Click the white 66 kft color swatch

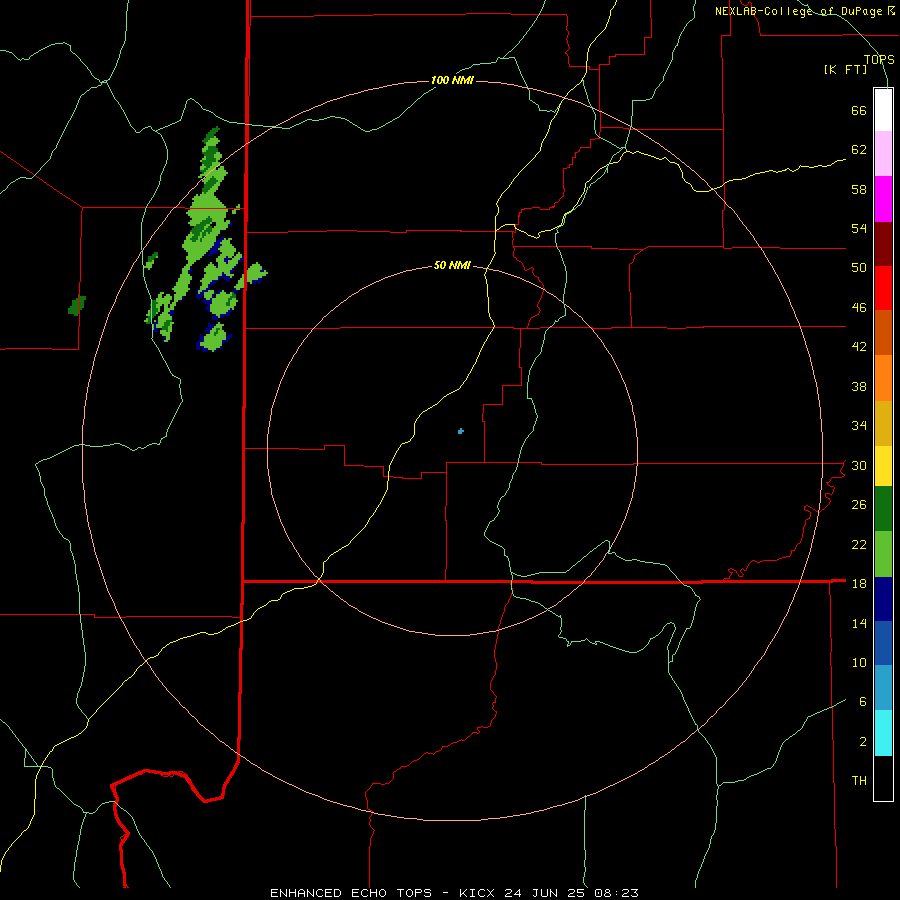pos(883,110)
